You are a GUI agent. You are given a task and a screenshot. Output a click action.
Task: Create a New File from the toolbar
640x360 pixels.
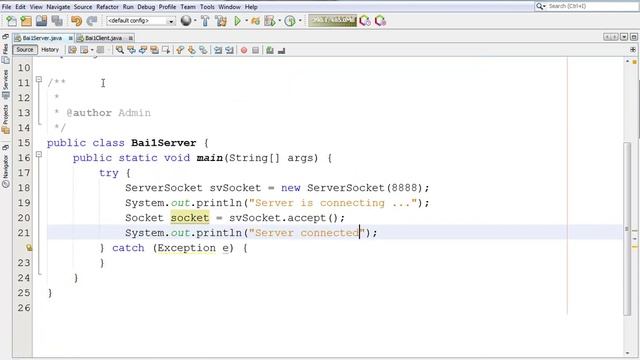tap(11, 21)
